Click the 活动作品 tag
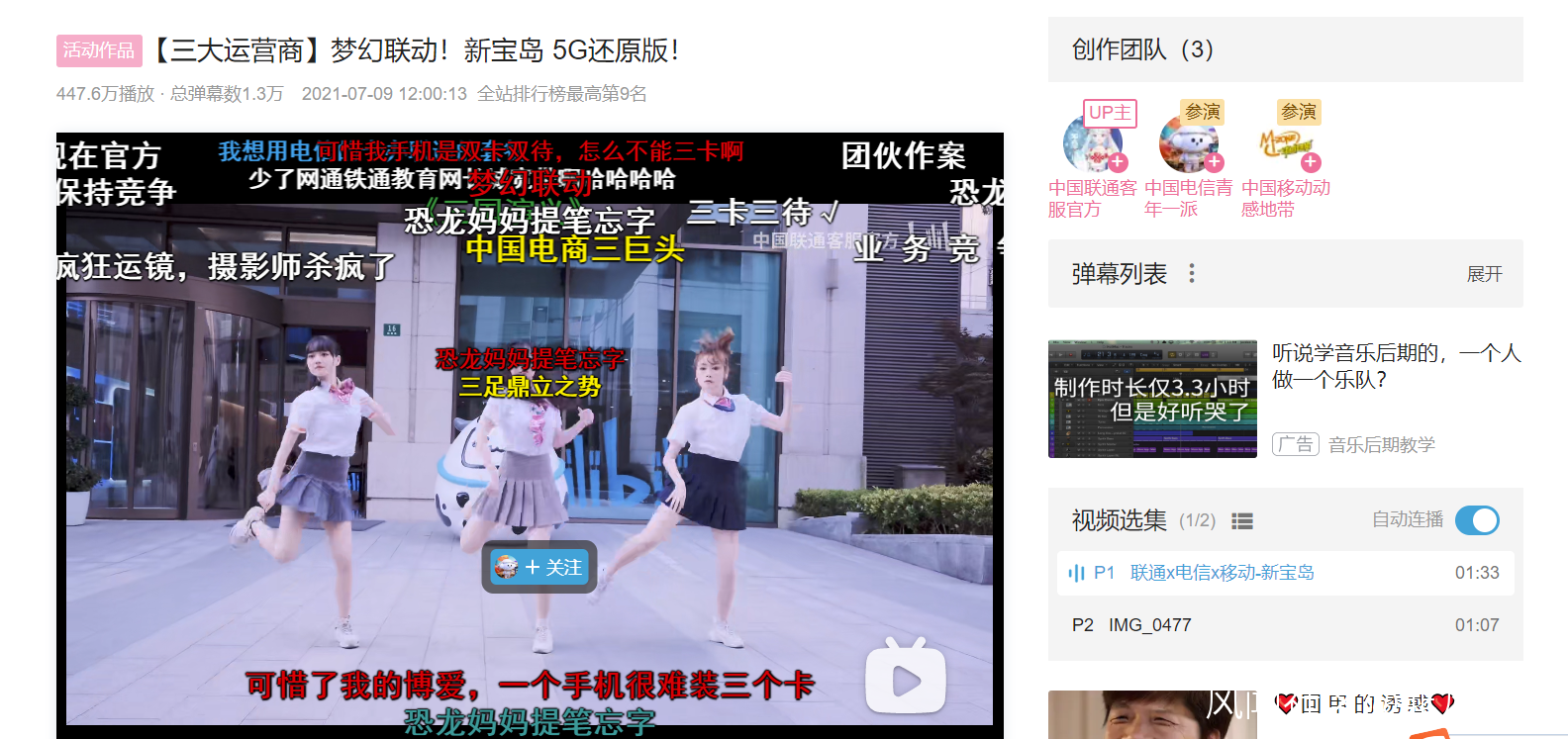 tap(99, 50)
